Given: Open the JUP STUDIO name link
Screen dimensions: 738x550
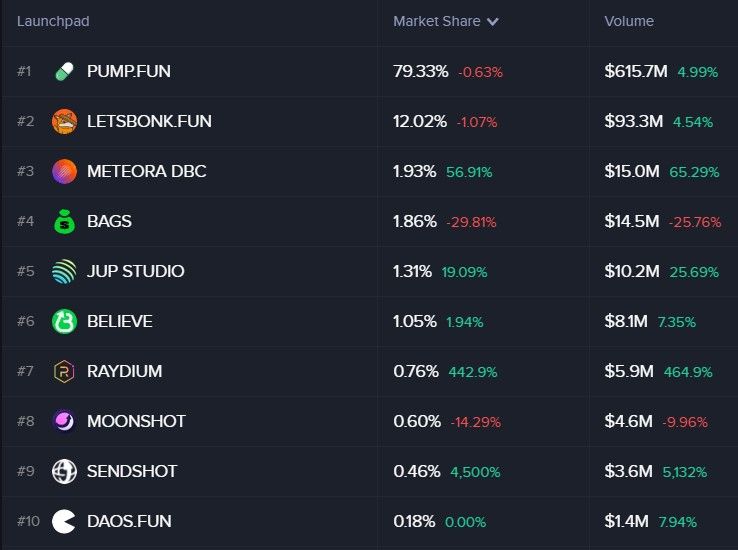Looking at the screenshot, I should tap(135, 271).
